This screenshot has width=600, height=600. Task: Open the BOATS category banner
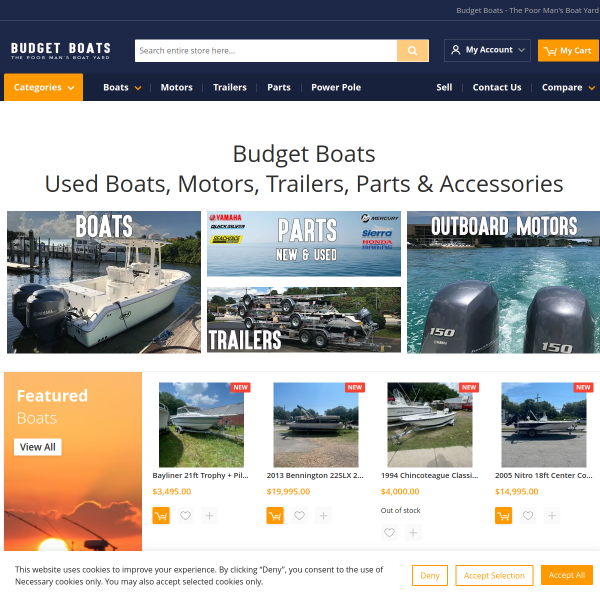[x=104, y=282]
